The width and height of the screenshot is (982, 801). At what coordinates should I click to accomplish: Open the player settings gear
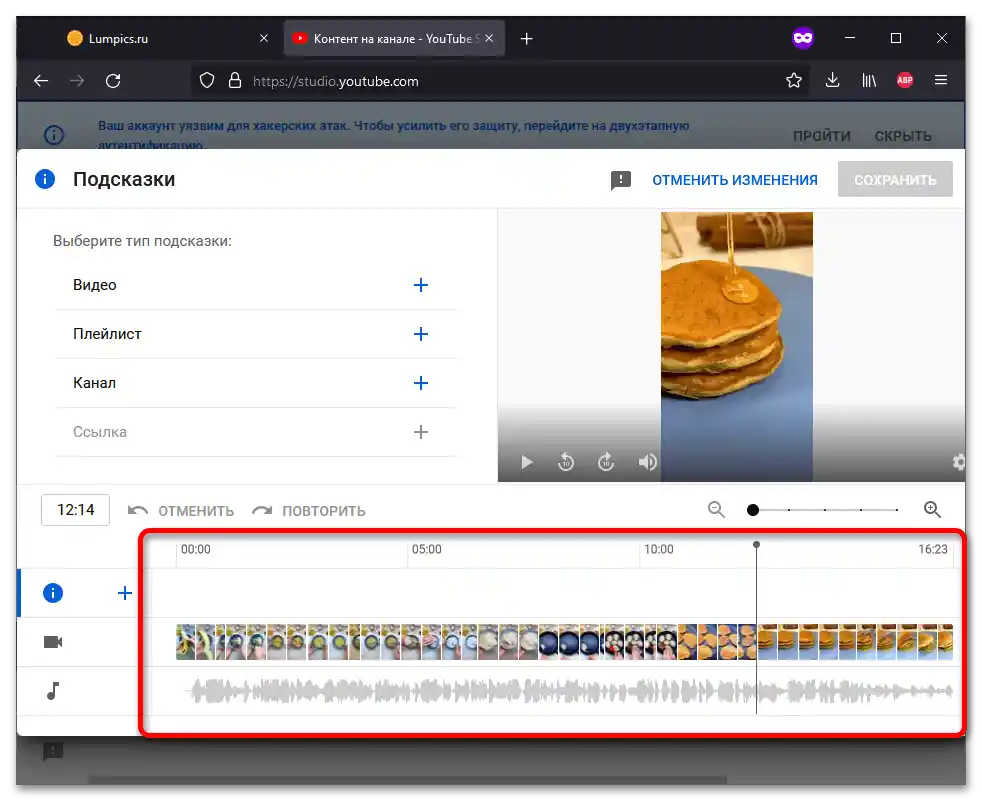958,462
